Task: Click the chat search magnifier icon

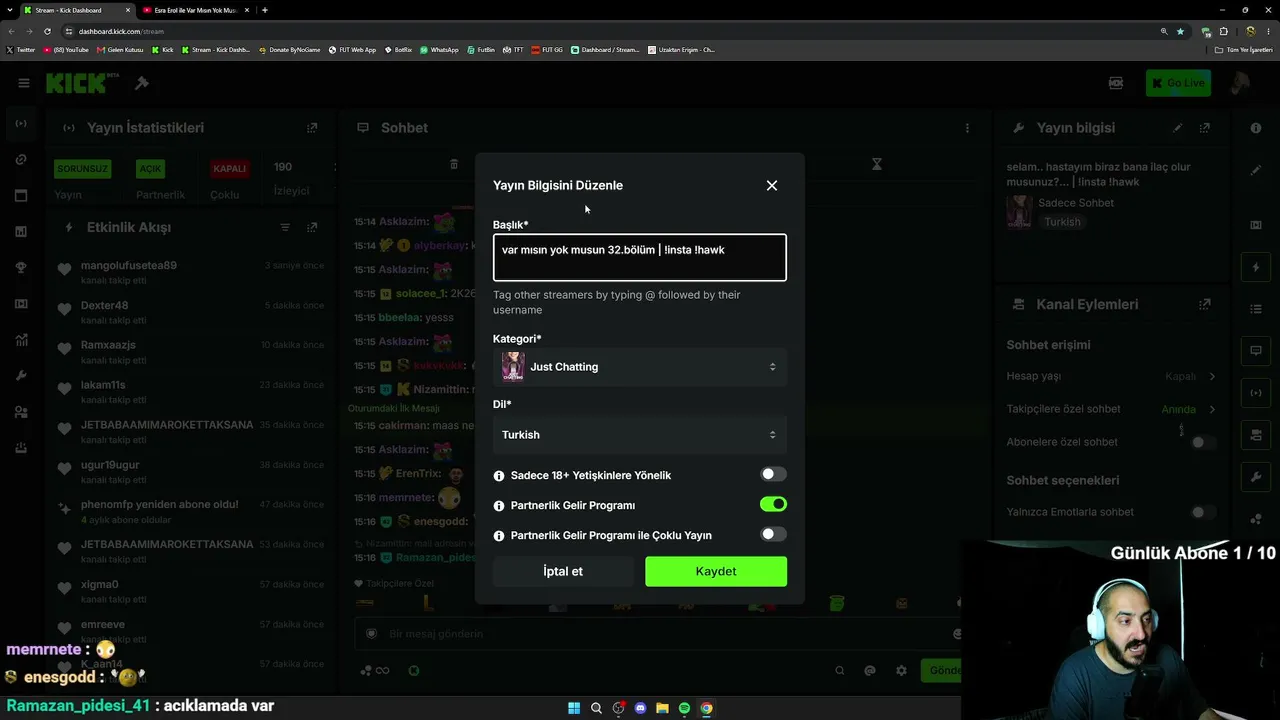Action: point(840,671)
